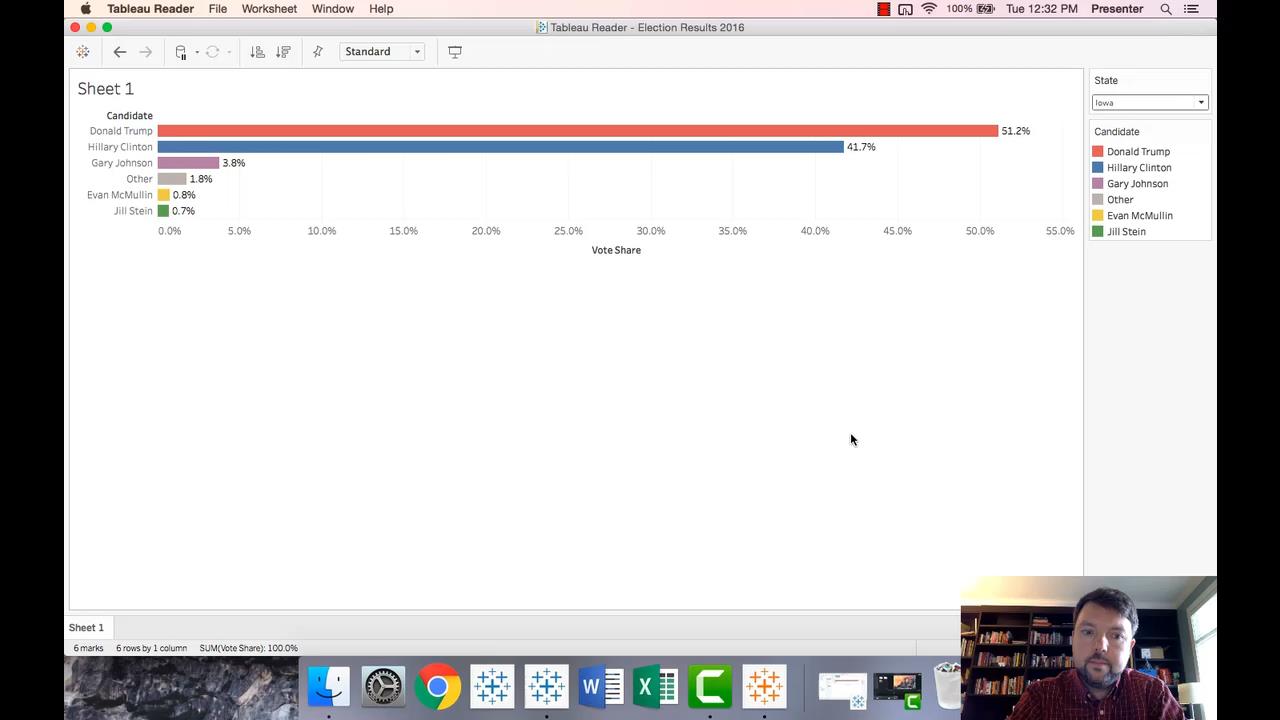Highlight Gary Johnson in the legend

point(1136,184)
